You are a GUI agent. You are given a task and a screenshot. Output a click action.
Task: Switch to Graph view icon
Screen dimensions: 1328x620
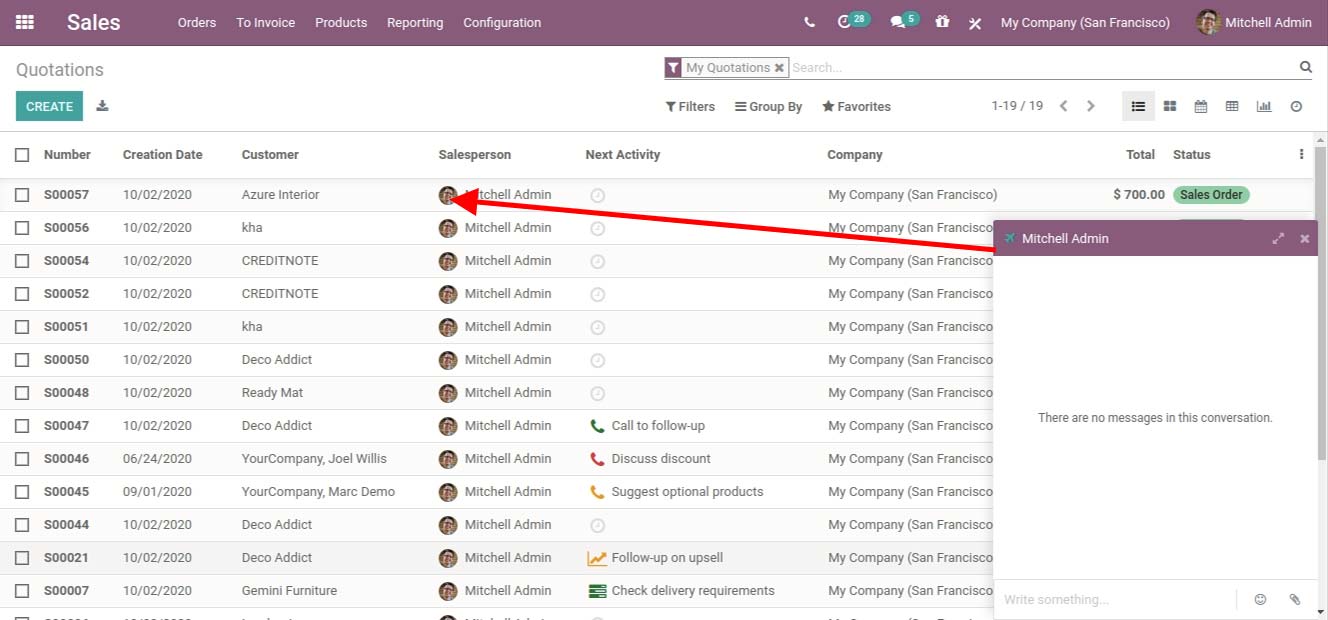(x=1264, y=106)
